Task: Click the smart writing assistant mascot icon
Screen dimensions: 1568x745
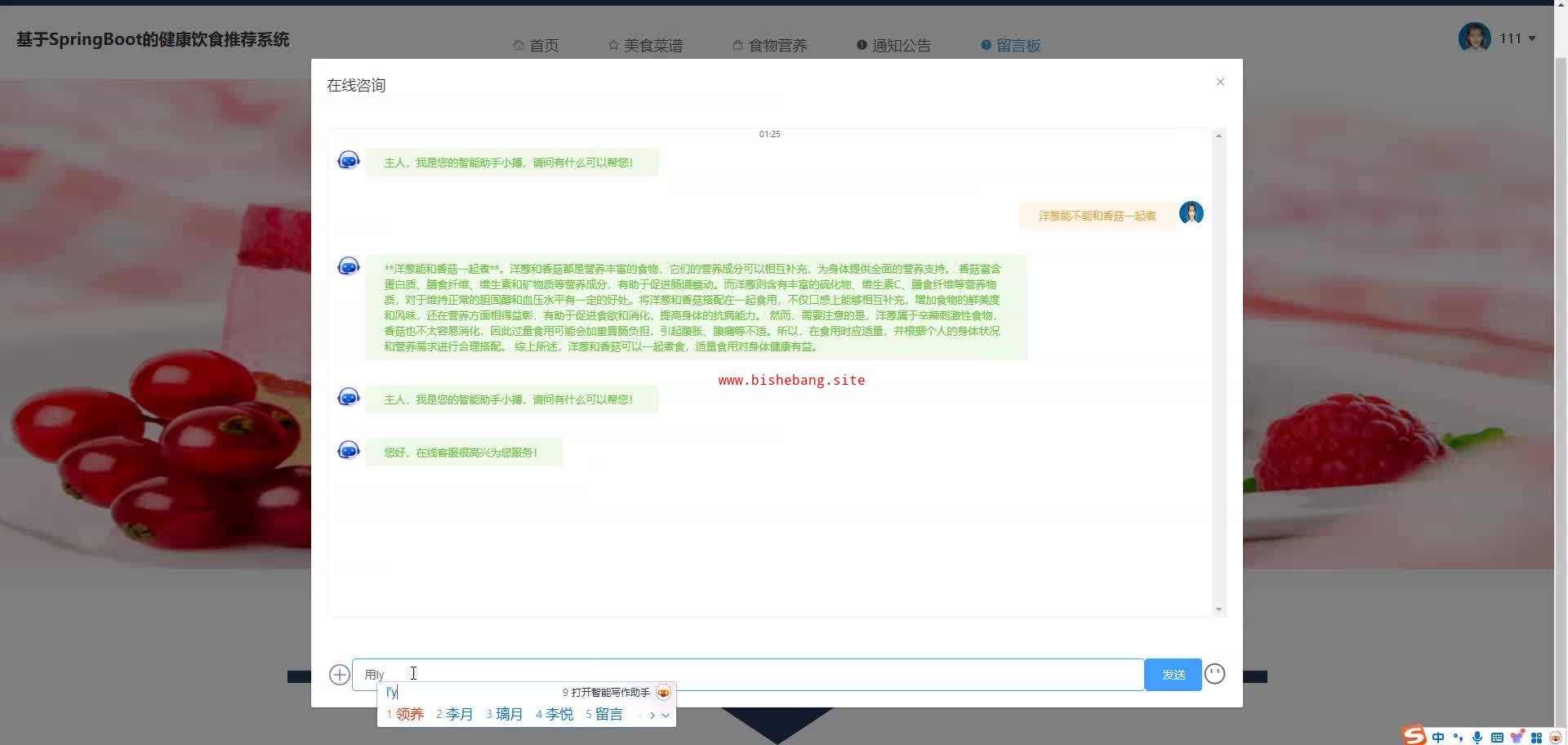Action: [663, 693]
